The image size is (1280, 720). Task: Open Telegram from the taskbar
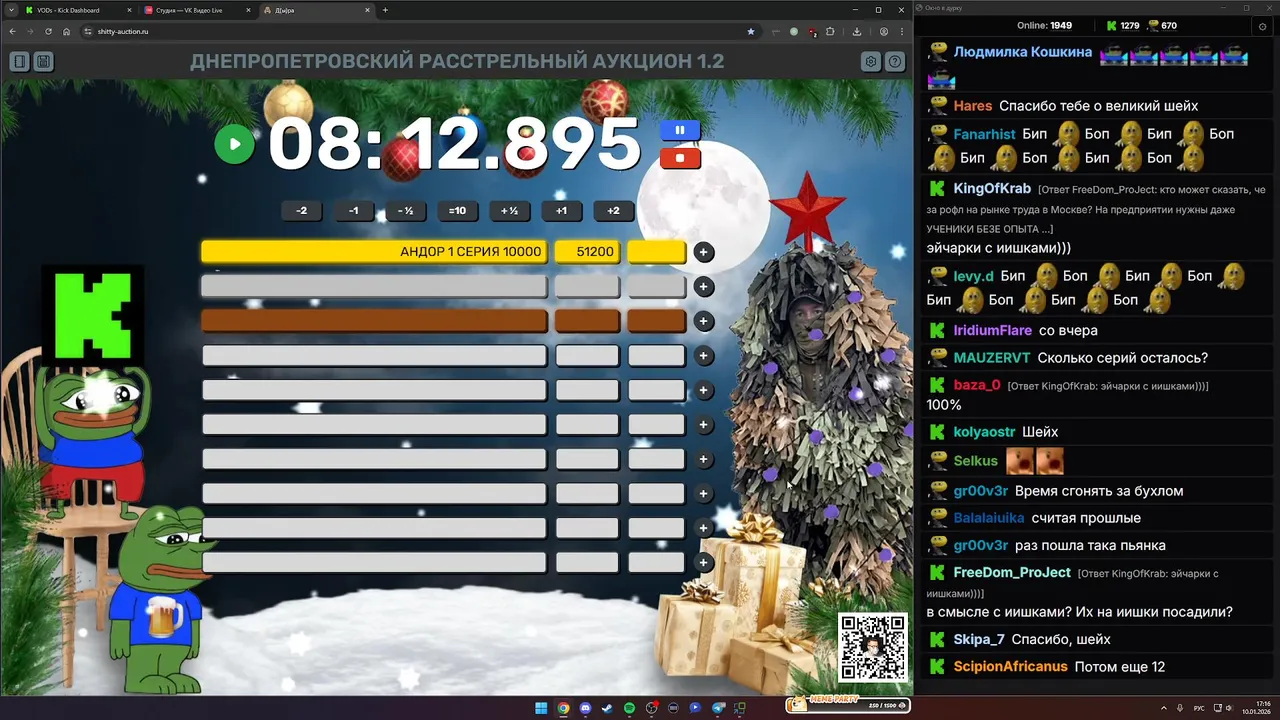(x=717, y=708)
